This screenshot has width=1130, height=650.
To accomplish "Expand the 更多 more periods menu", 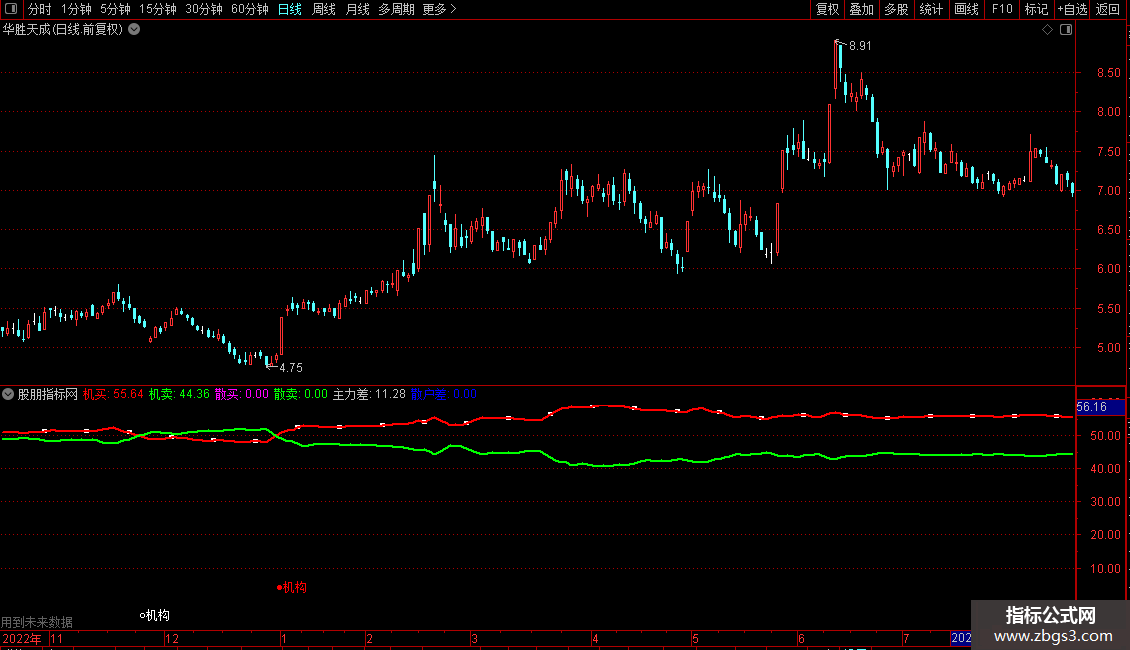I will click(x=439, y=9).
